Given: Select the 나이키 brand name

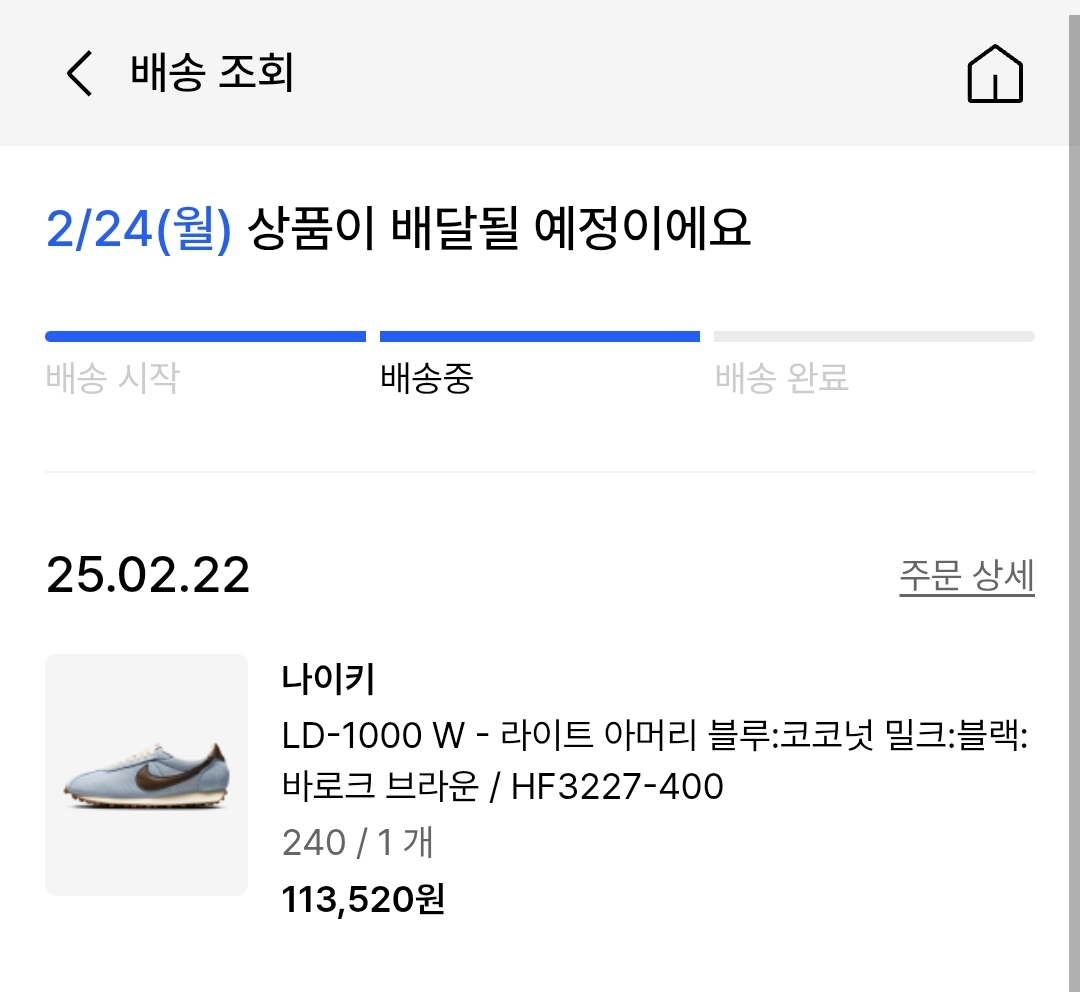Looking at the screenshot, I should (328, 680).
